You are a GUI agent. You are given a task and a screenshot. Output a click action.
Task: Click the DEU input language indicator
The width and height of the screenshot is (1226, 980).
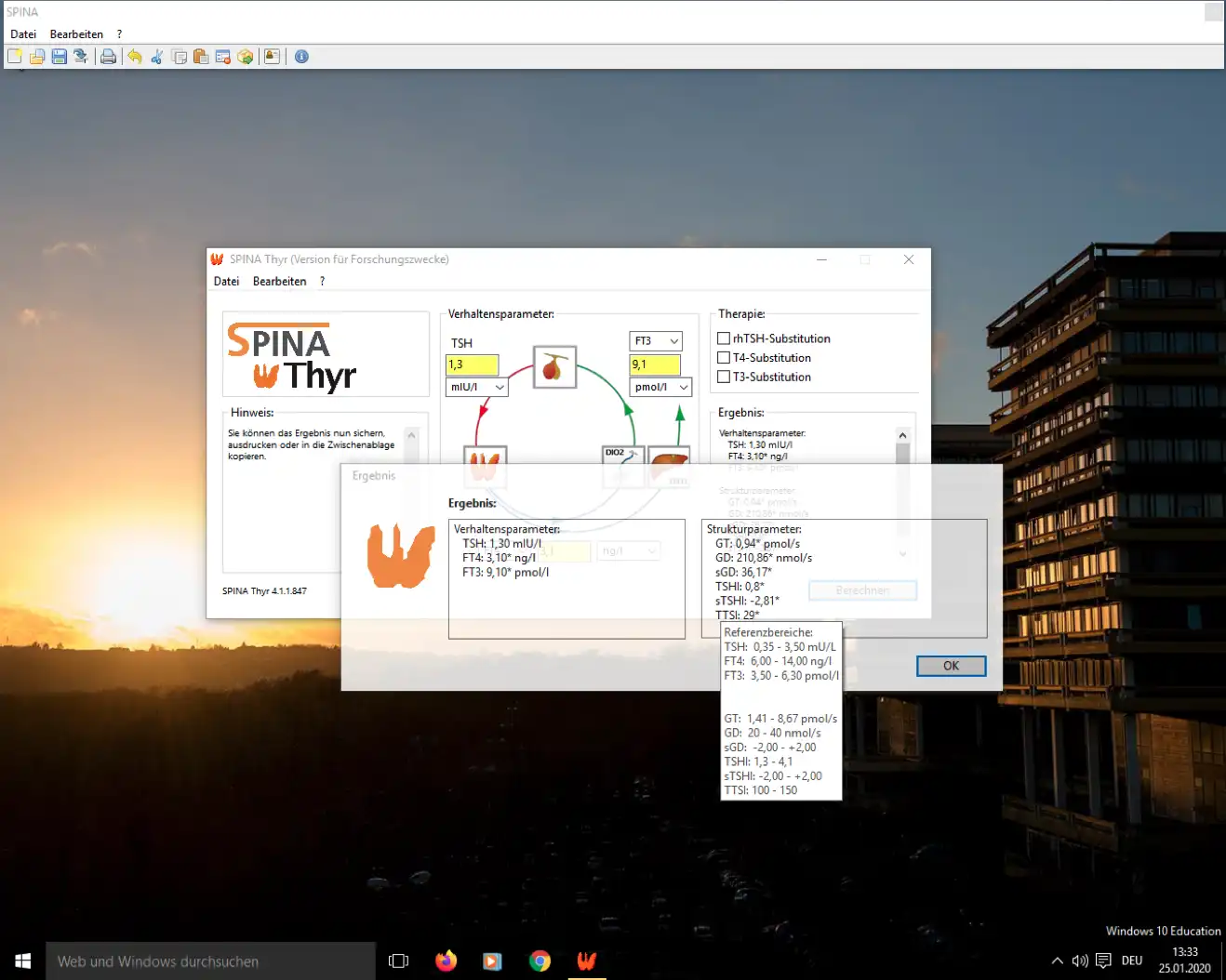click(1132, 960)
